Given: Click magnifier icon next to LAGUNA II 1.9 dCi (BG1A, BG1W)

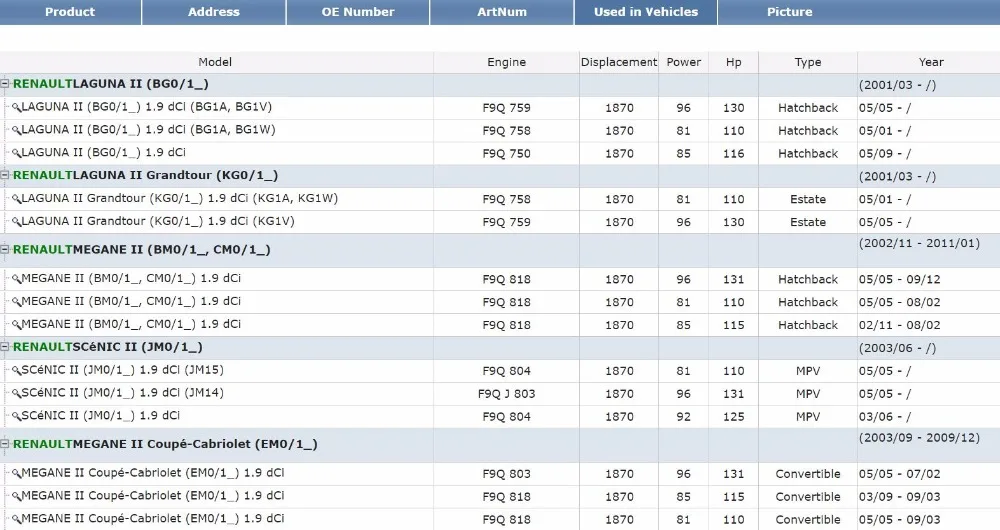Looking at the screenshot, I should tap(17, 131).
